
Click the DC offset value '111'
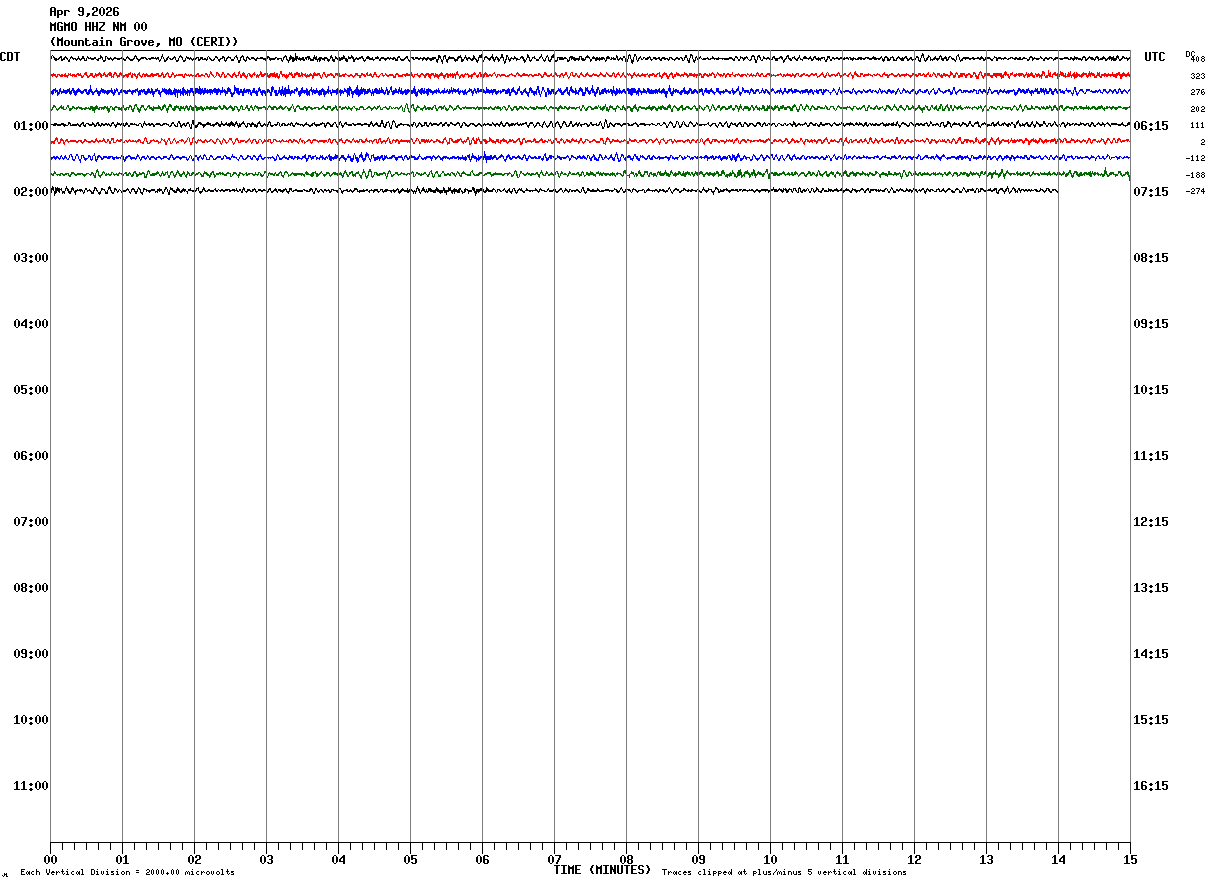click(1198, 126)
